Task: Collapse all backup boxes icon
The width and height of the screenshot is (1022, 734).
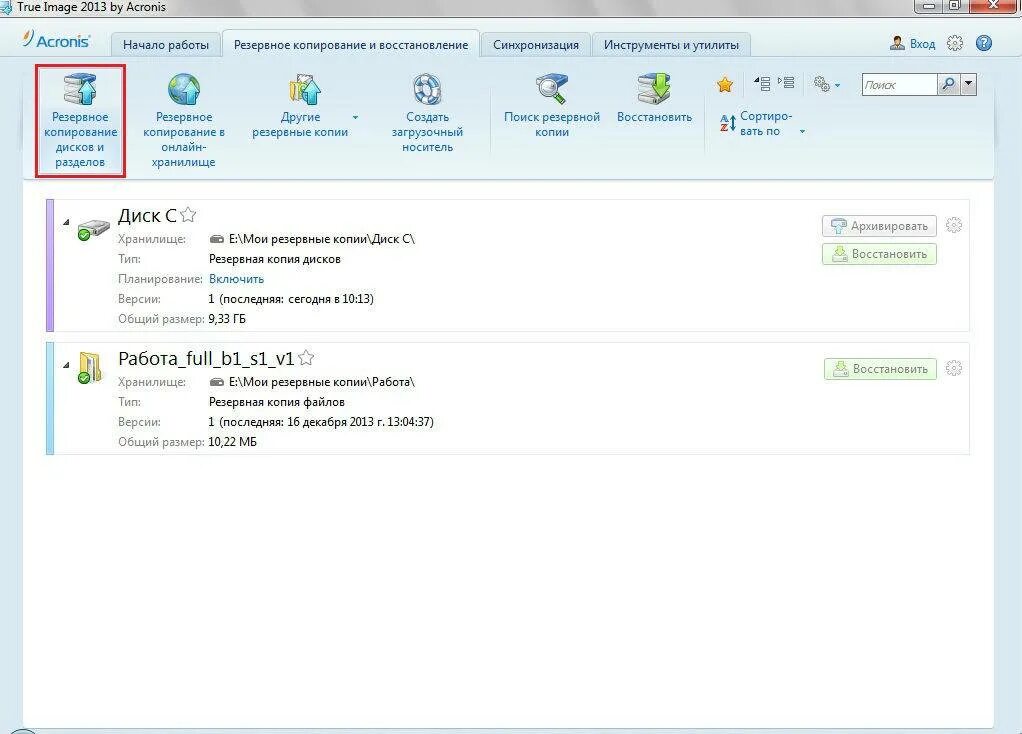Action: tap(762, 83)
